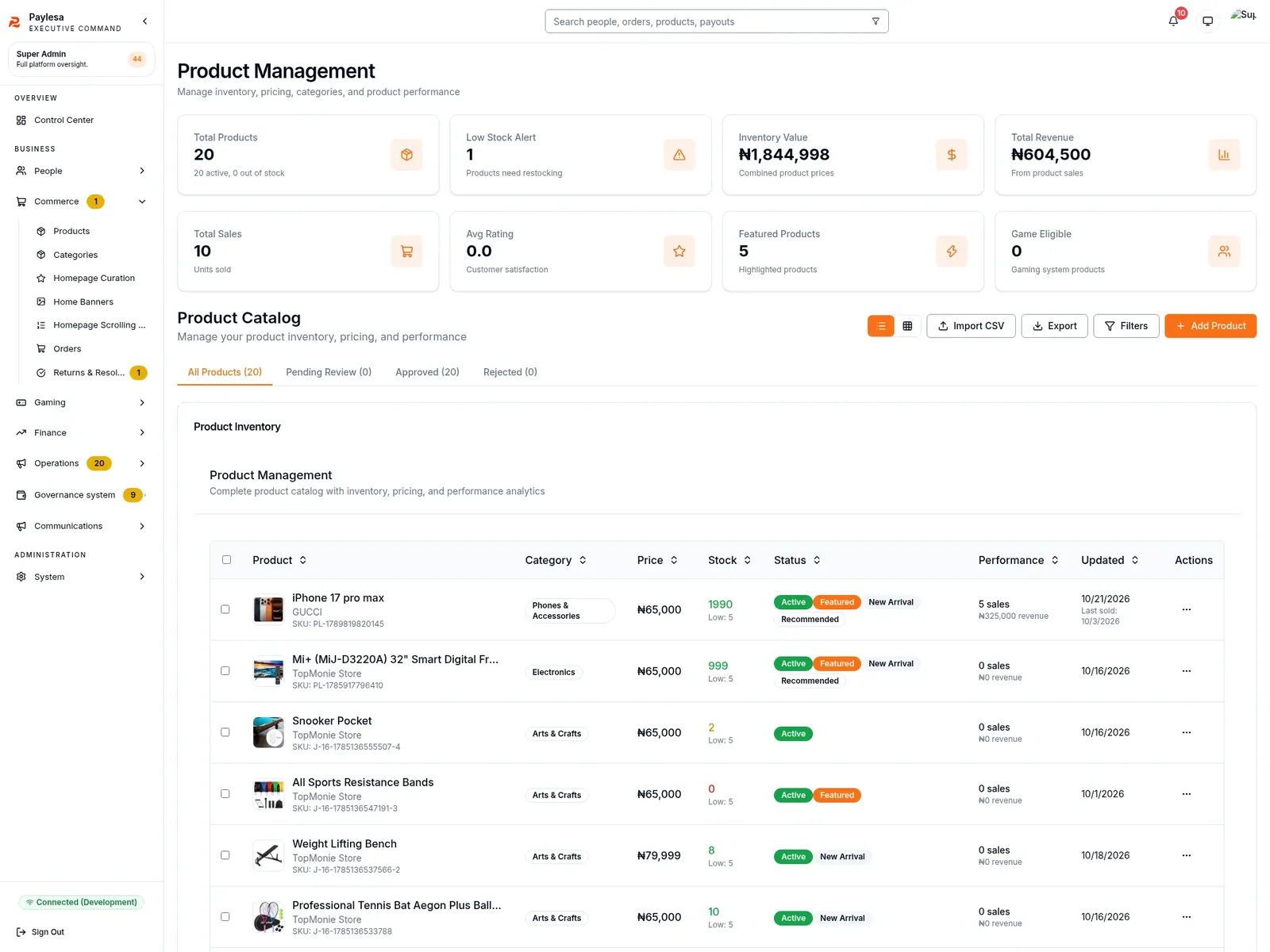This screenshot has height=952, width=1270.
Task: Click the Featured Products lightning icon
Action: coord(951,251)
